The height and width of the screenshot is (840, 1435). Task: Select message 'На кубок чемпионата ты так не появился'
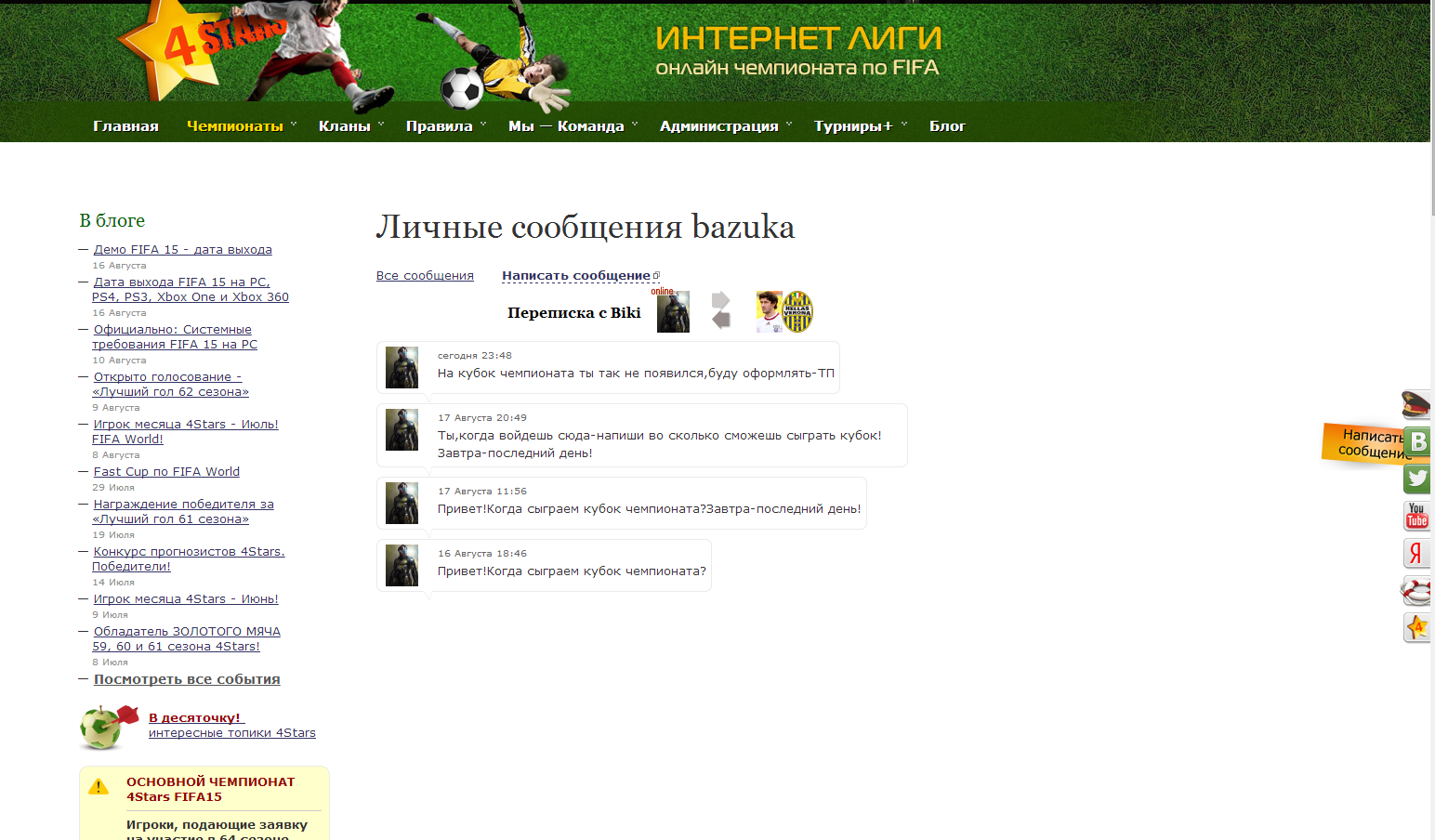(x=636, y=374)
